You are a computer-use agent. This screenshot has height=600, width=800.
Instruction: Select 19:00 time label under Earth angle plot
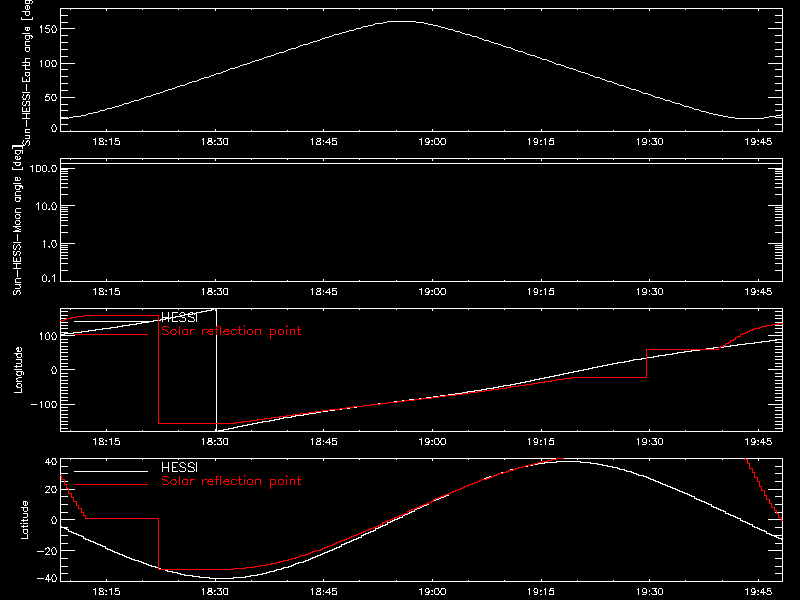click(432, 142)
